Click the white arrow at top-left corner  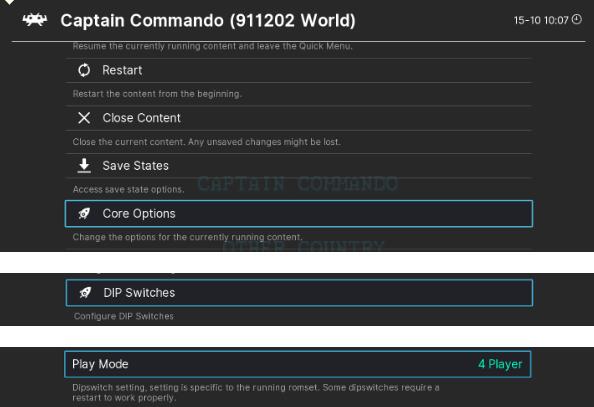pos(8,2)
